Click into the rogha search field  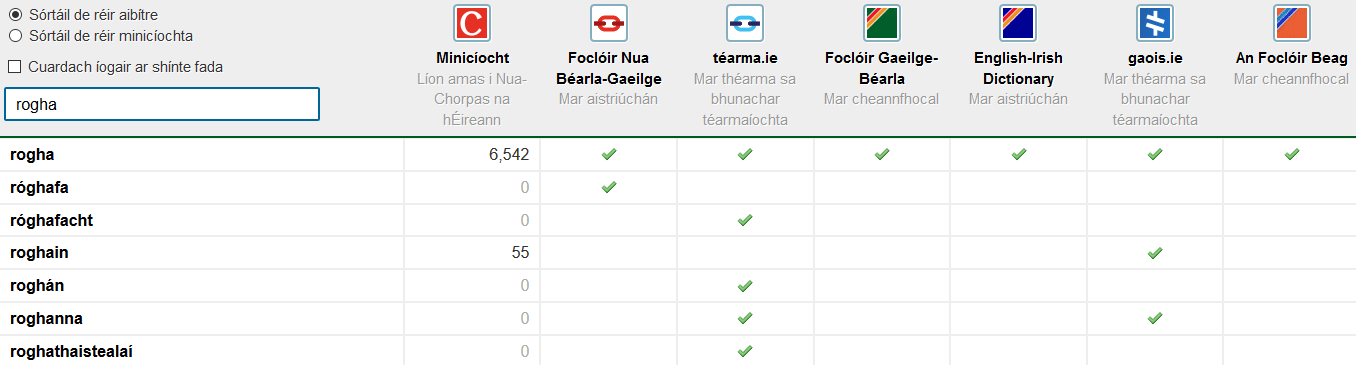(162, 104)
